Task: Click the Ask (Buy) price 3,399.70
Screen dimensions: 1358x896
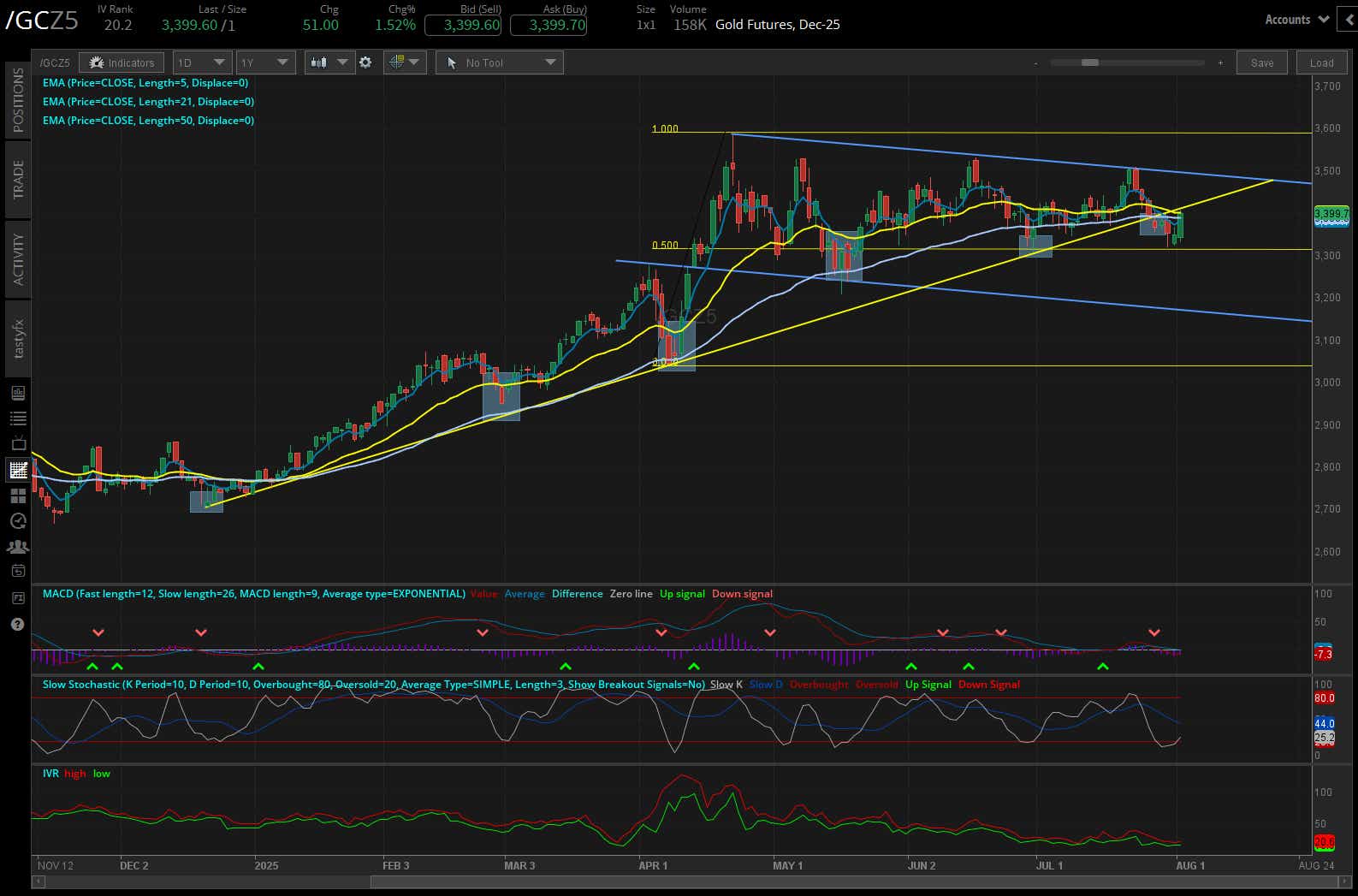Action: coord(549,25)
